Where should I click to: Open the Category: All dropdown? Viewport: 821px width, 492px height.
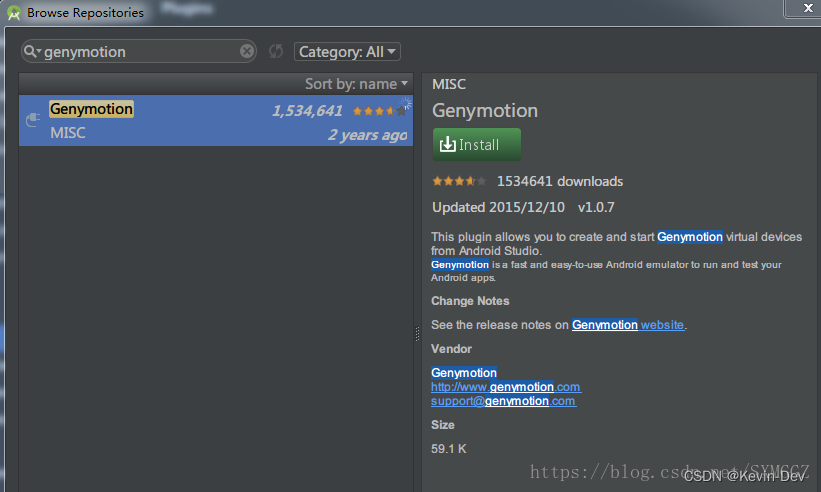click(347, 52)
